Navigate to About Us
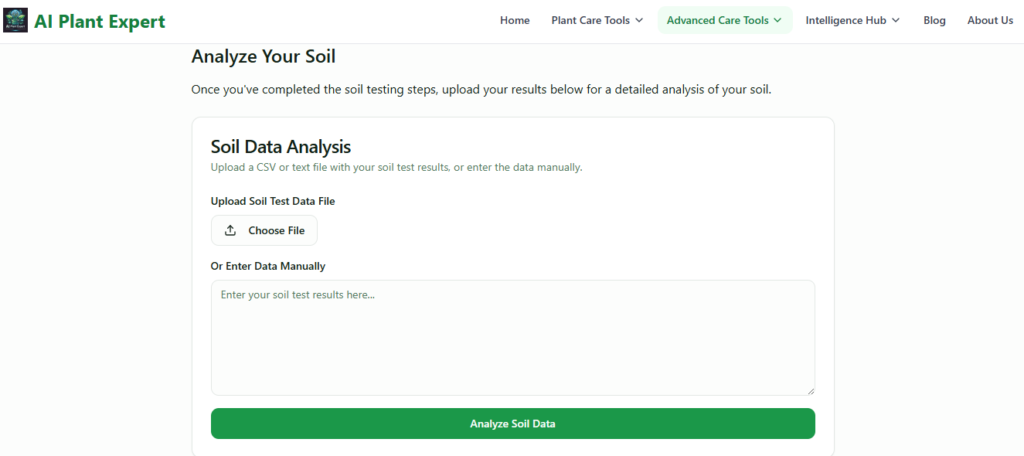The width and height of the screenshot is (1024, 456). [x=990, y=21]
